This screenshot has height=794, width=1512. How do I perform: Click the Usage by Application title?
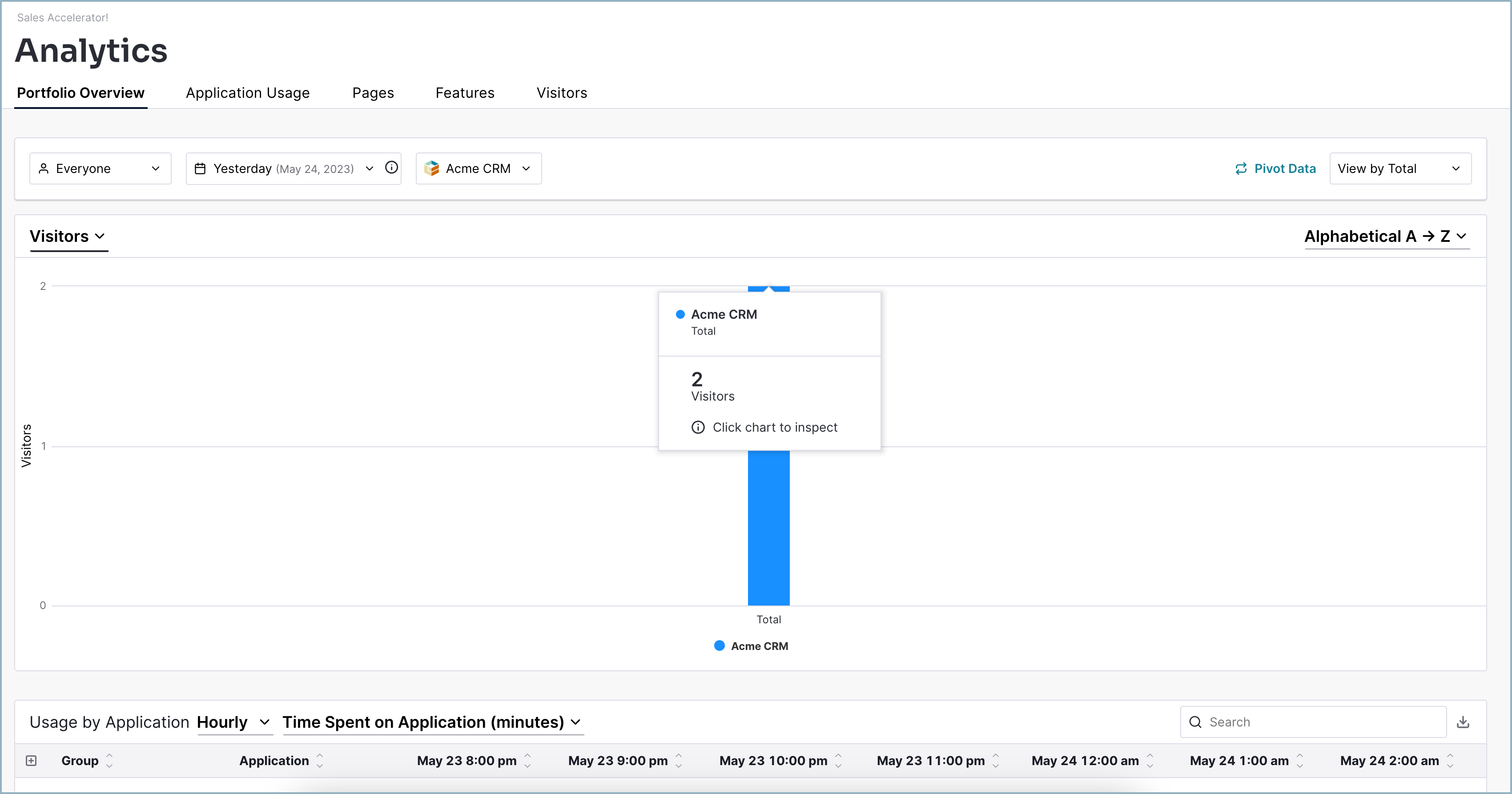(109, 722)
